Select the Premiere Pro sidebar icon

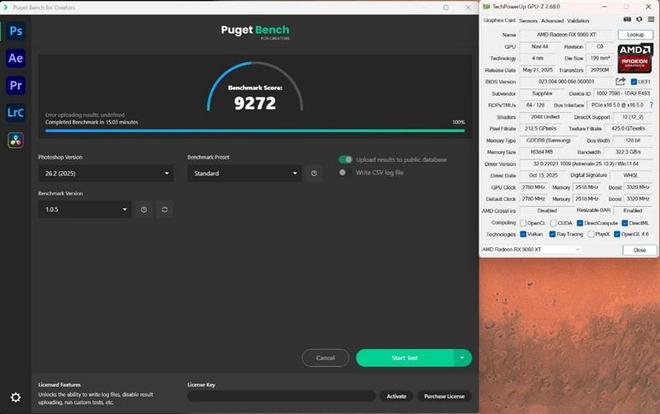click(15, 85)
